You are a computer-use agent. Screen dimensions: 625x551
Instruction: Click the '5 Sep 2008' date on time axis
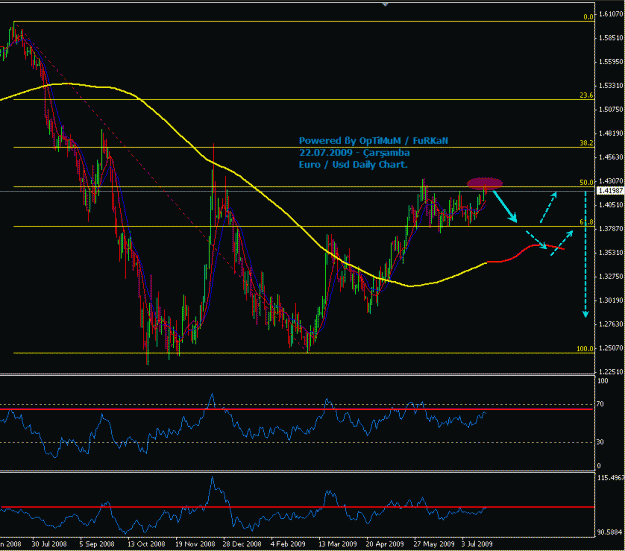pyautogui.click(x=97, y=544)
